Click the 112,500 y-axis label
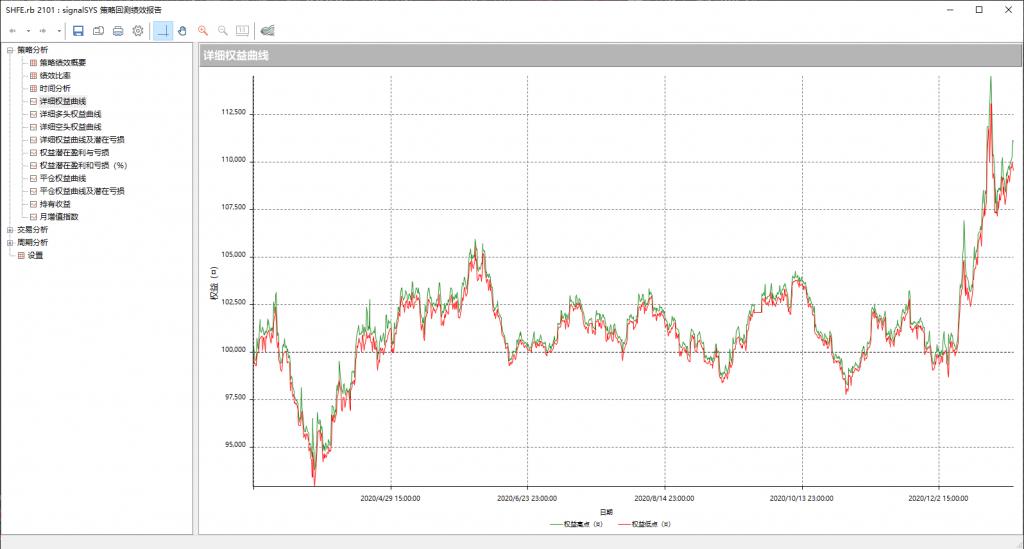Image resolution: width=1024 pixels, height=549 pixels. (234, 112)
